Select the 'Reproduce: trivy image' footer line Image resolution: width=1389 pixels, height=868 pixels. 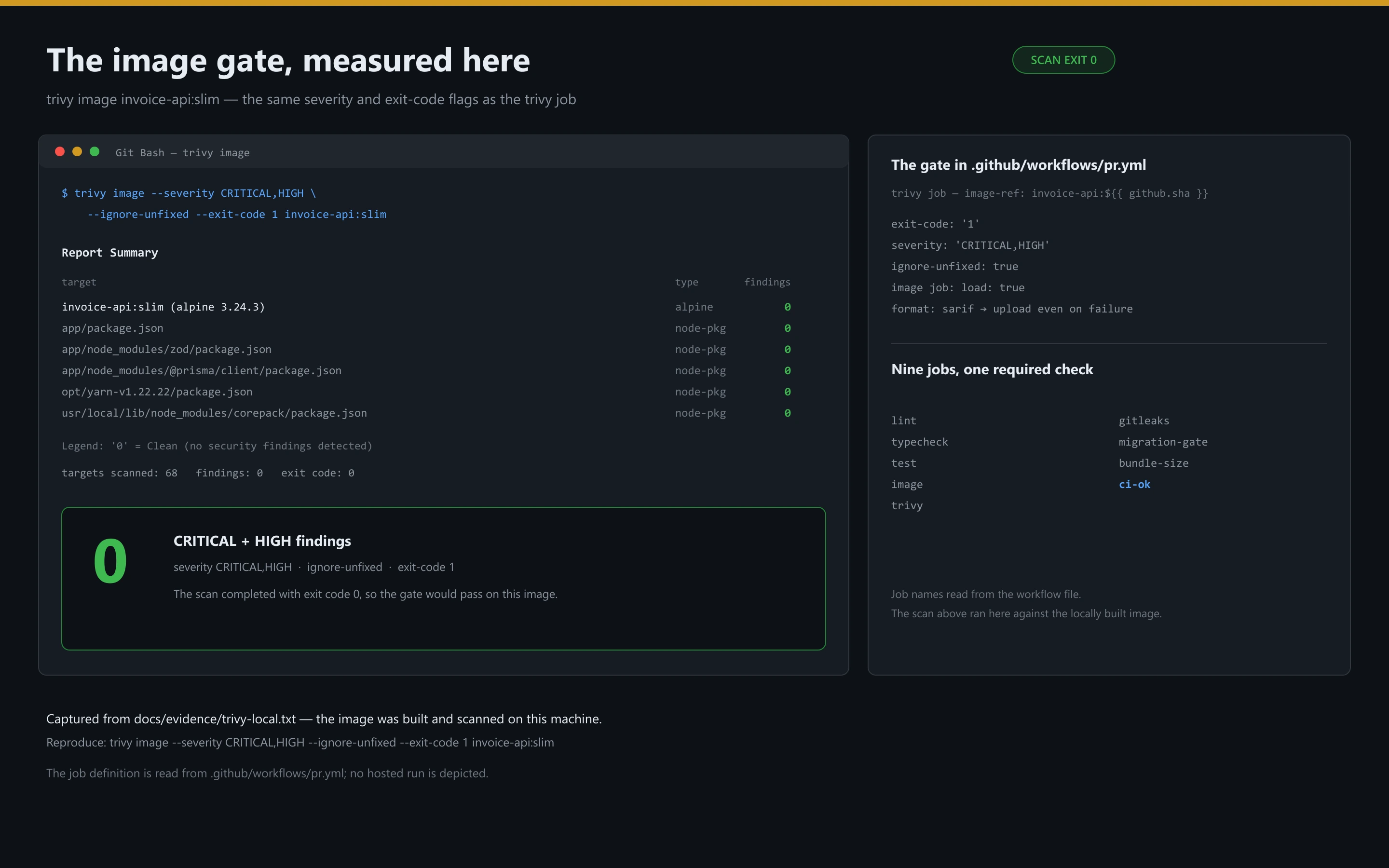300,742
